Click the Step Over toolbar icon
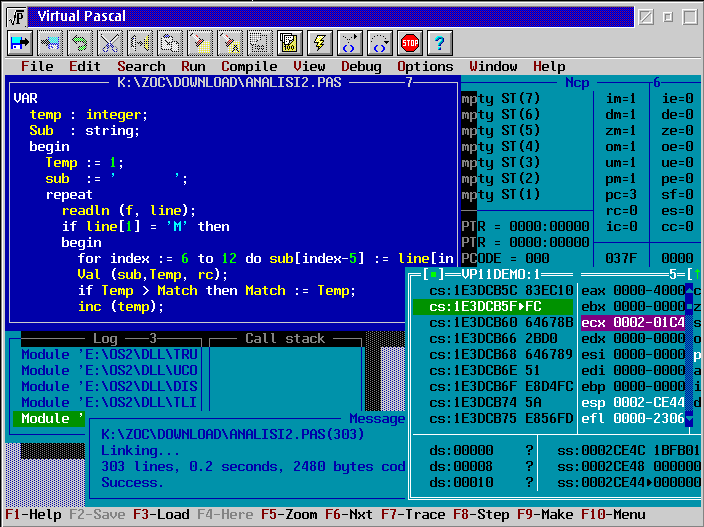This screenshot has width=704, height=527. 379,42
